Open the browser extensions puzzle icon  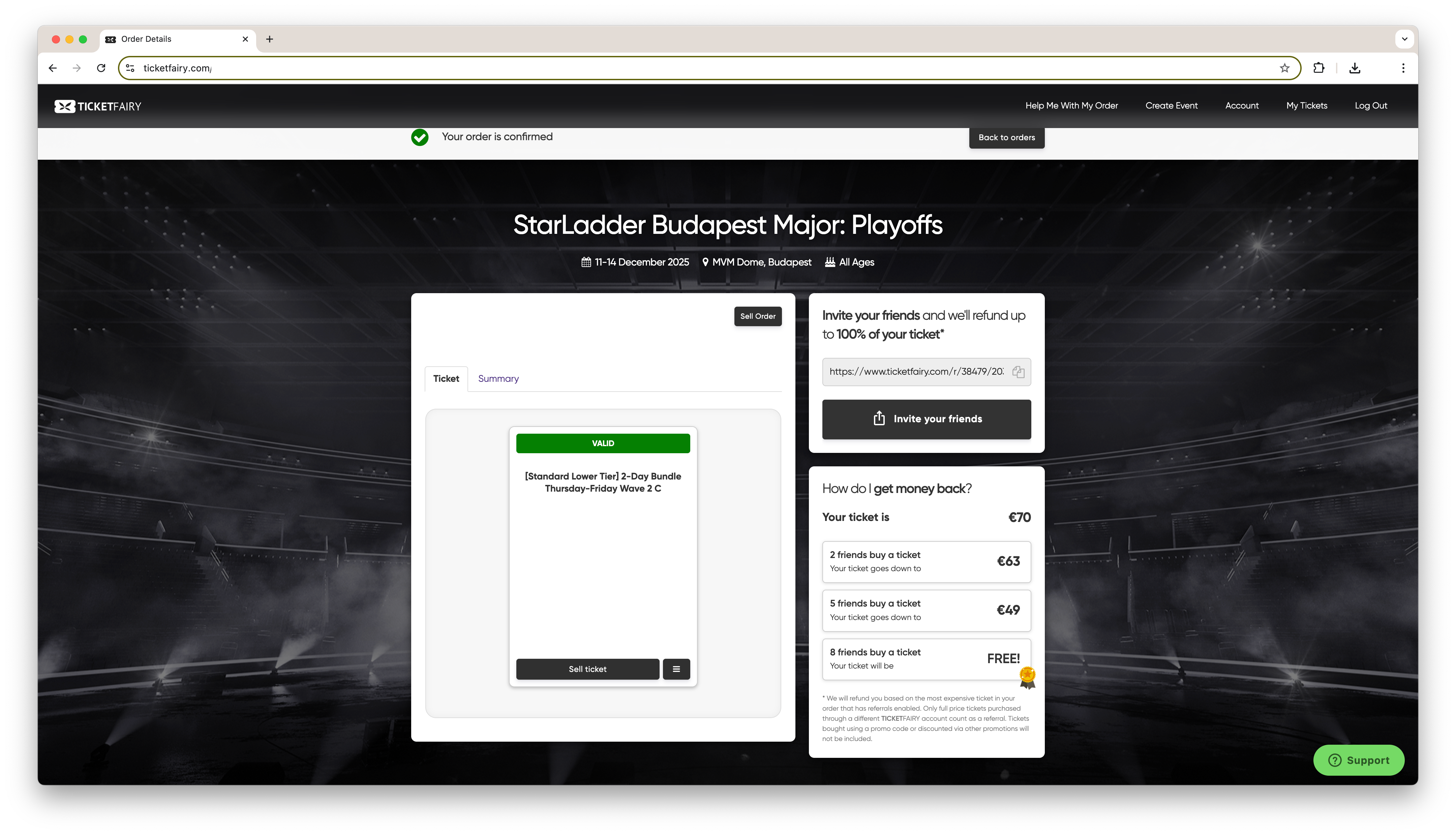click(1318, 68)
